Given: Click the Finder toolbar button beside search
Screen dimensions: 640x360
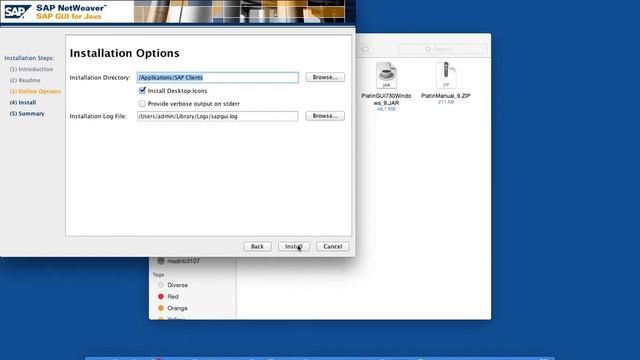Looking at the screenshot, I should click(365, 49).
